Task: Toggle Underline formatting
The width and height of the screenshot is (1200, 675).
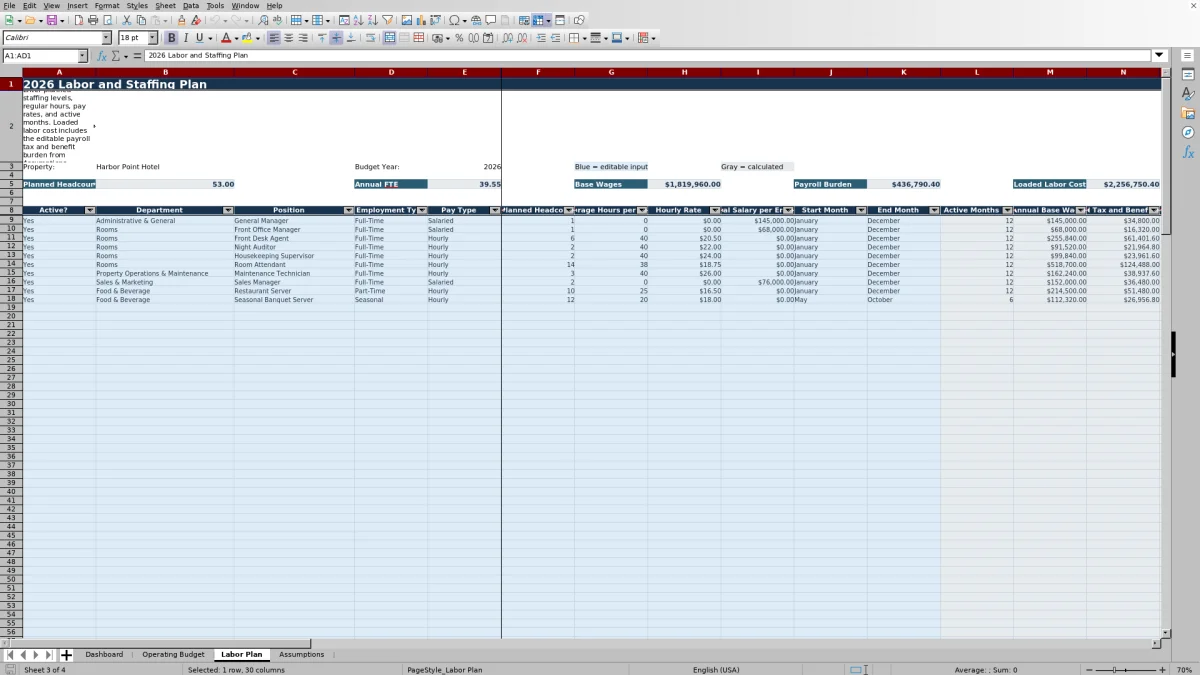Action: tap(199, 38)
